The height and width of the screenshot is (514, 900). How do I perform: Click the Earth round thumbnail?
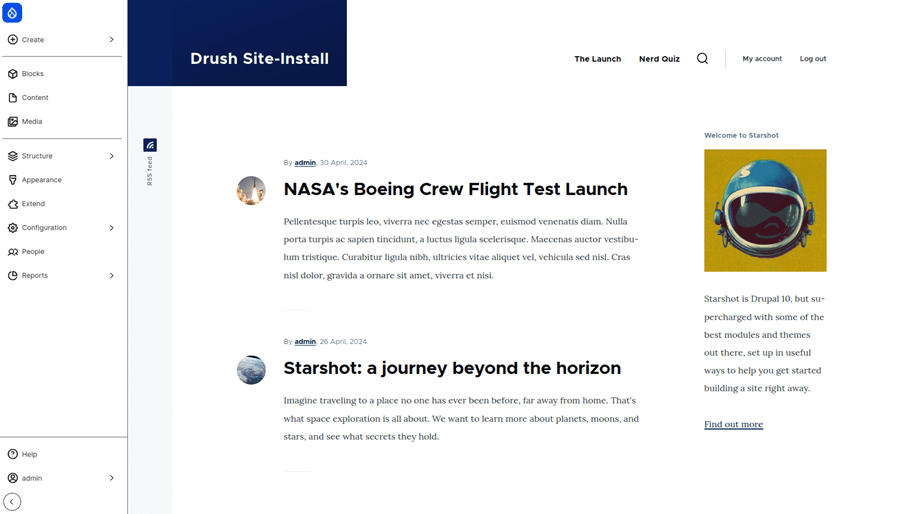(x=251, y=369)
